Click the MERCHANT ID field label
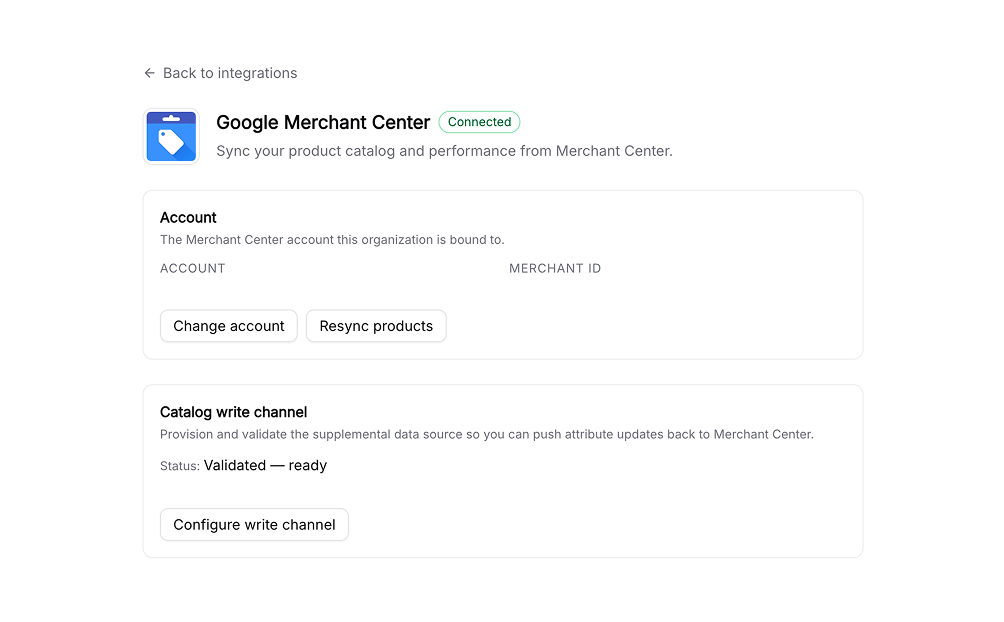Screen dimensions: 1004x622 pyautogui.click(x=555, y=268)
